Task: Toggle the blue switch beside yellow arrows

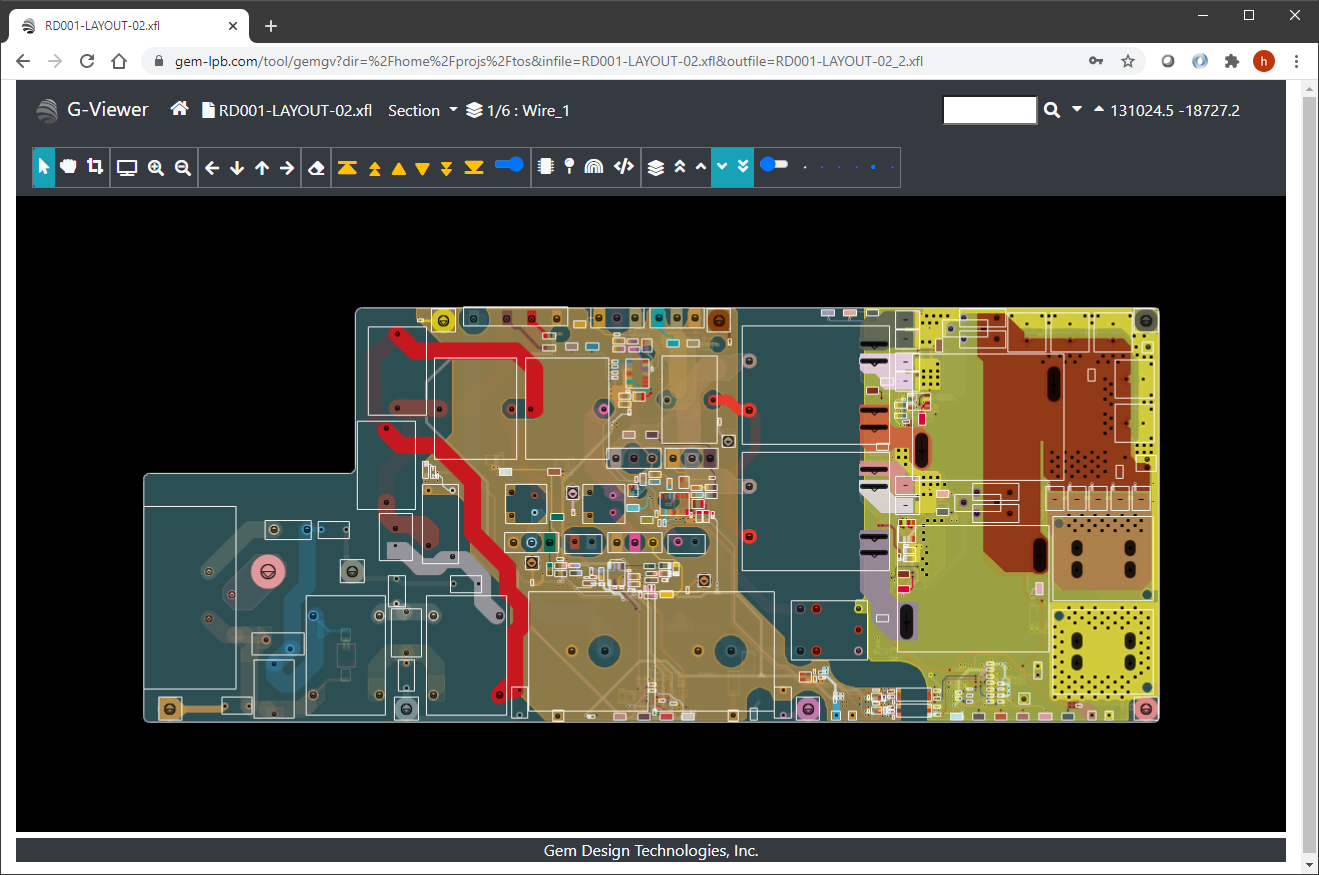Action: [509, 165]
